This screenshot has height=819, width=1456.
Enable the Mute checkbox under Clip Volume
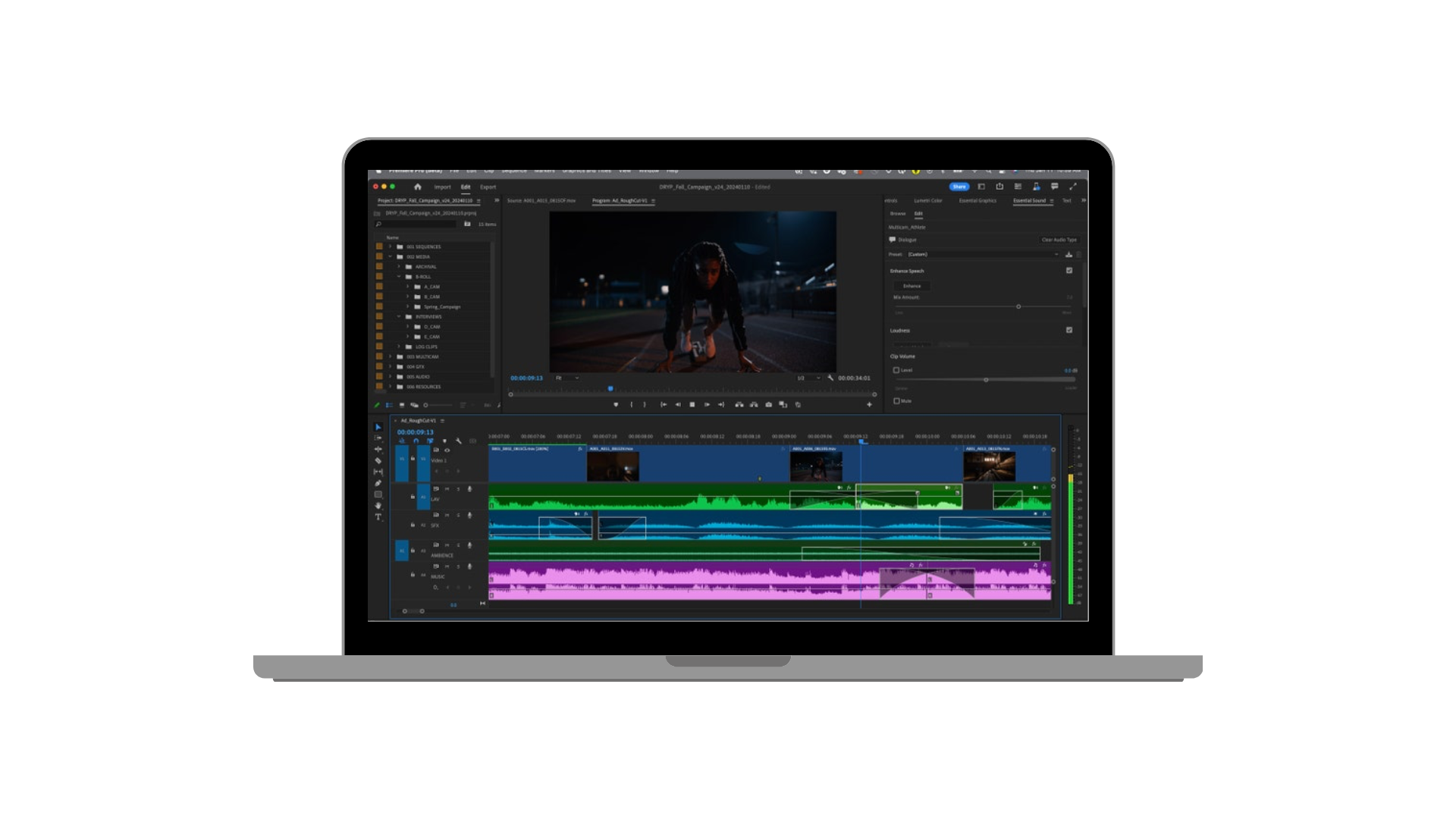[896, 401]
